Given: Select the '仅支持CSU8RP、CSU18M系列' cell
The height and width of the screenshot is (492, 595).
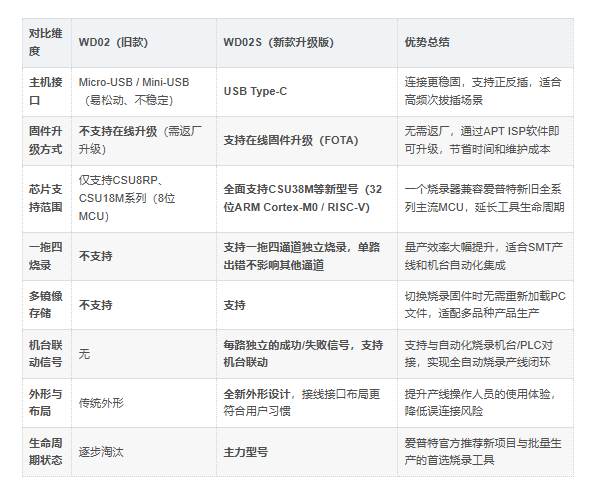Looking at the screenshot, I should click(x=144, y=199).
